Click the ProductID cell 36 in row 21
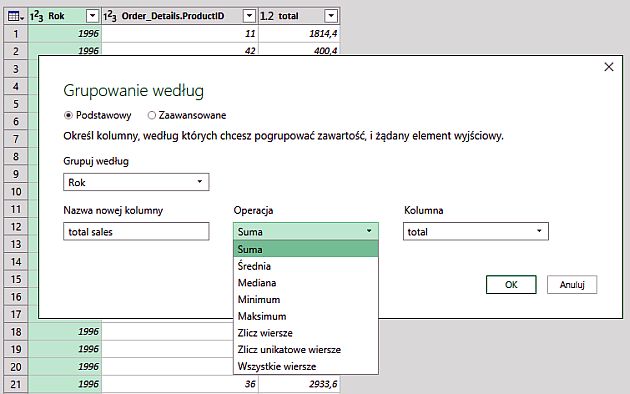This screenshot has height=394, width=630. 180,384
